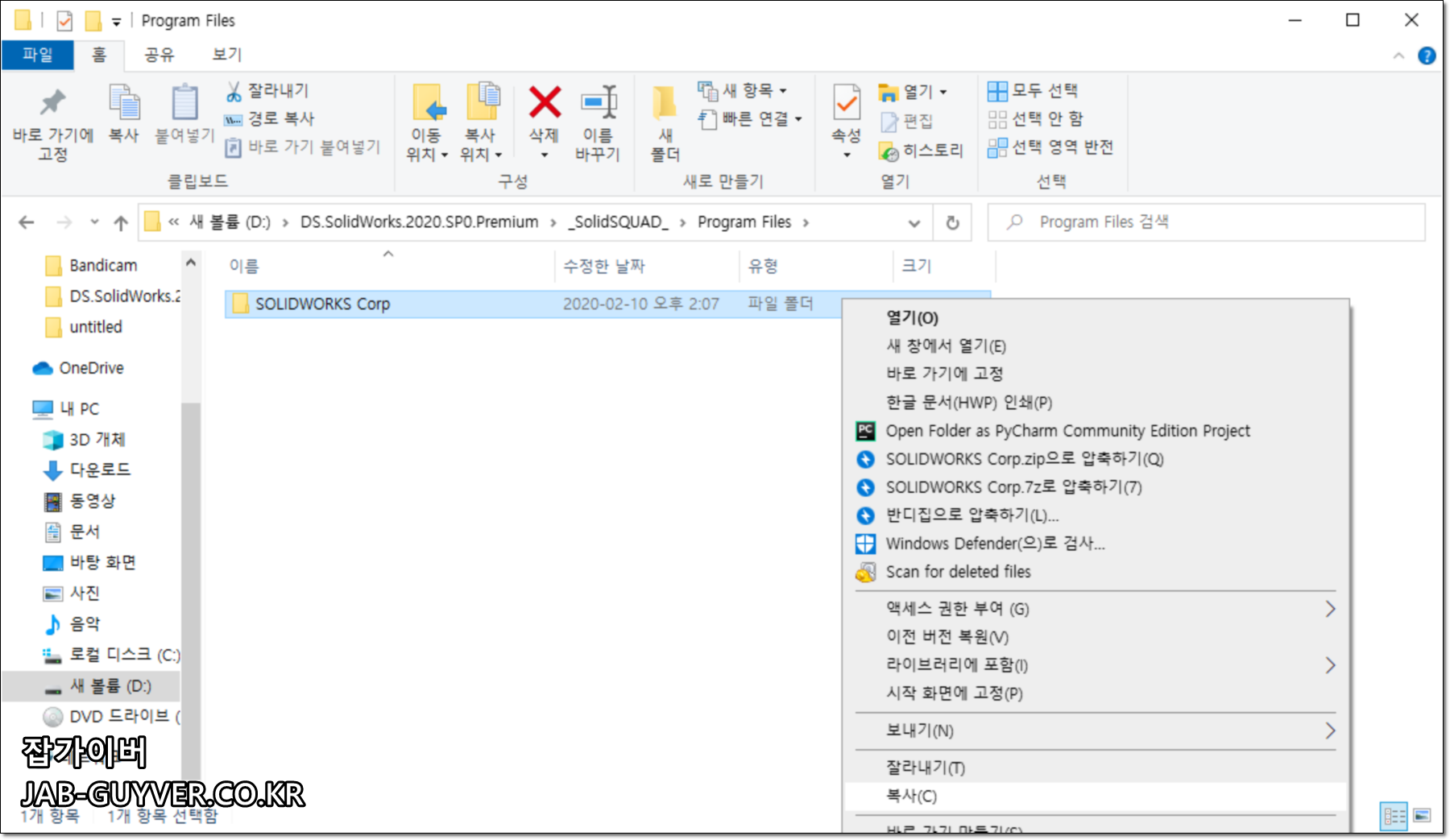
Task: Click the Refresh button beside the address bar
Action: [952, 222]
